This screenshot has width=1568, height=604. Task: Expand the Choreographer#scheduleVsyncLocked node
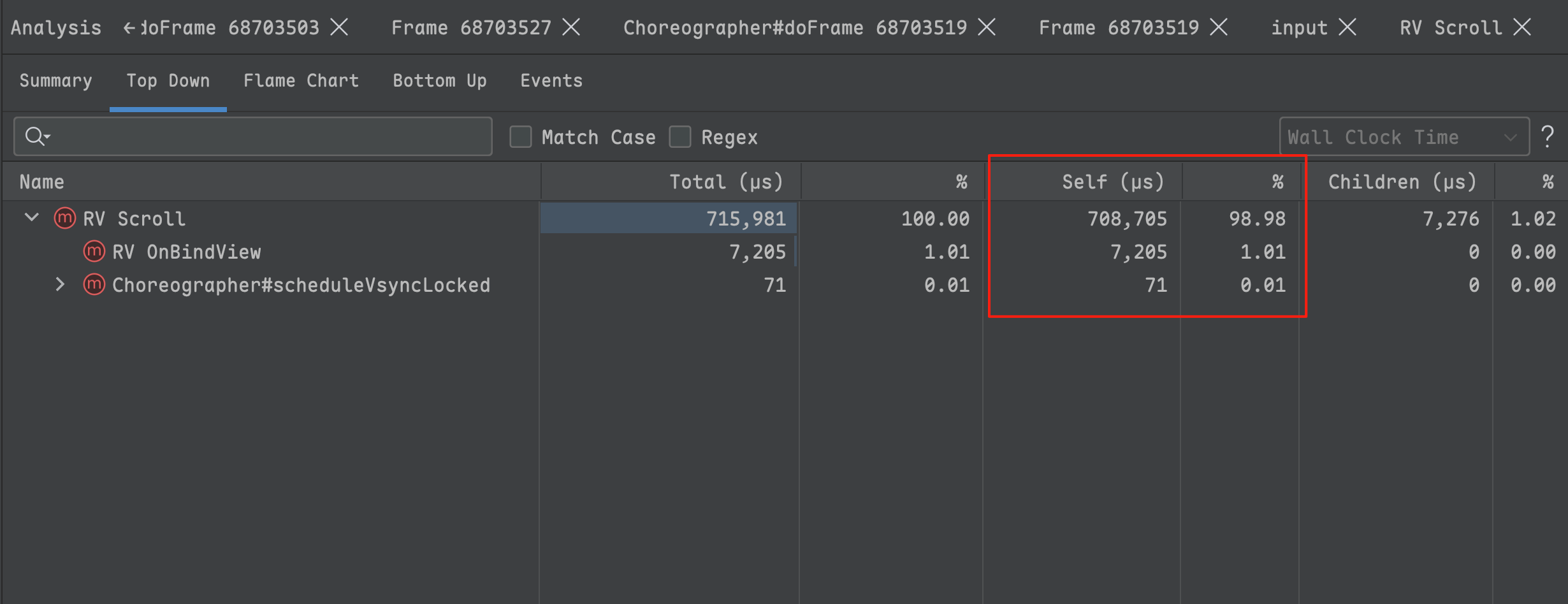(x=60, y=285)
